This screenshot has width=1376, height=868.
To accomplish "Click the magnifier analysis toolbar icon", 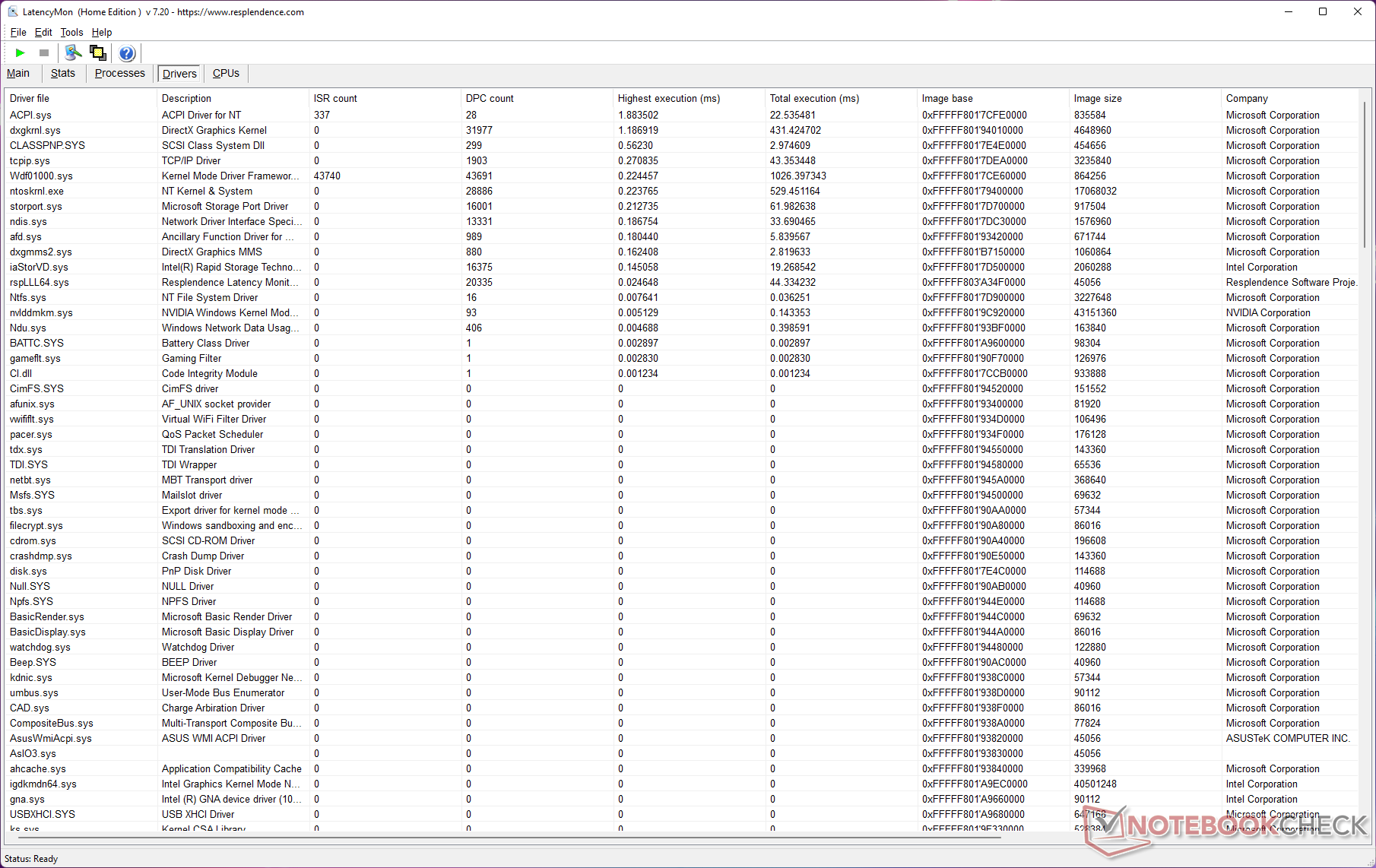I will coord(73,52).
